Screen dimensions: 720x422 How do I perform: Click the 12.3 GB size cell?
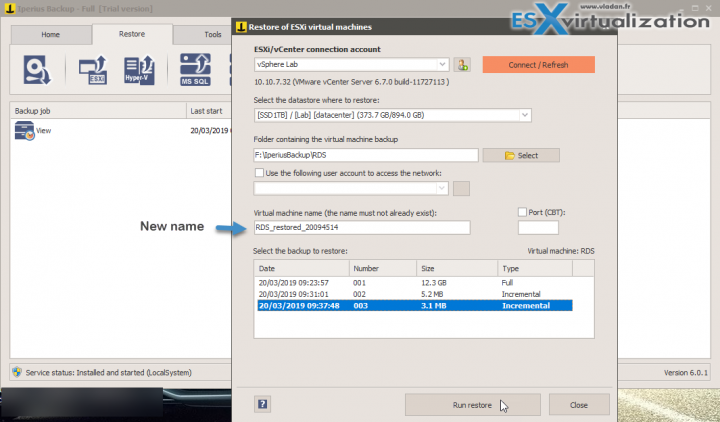pos(433,282)
